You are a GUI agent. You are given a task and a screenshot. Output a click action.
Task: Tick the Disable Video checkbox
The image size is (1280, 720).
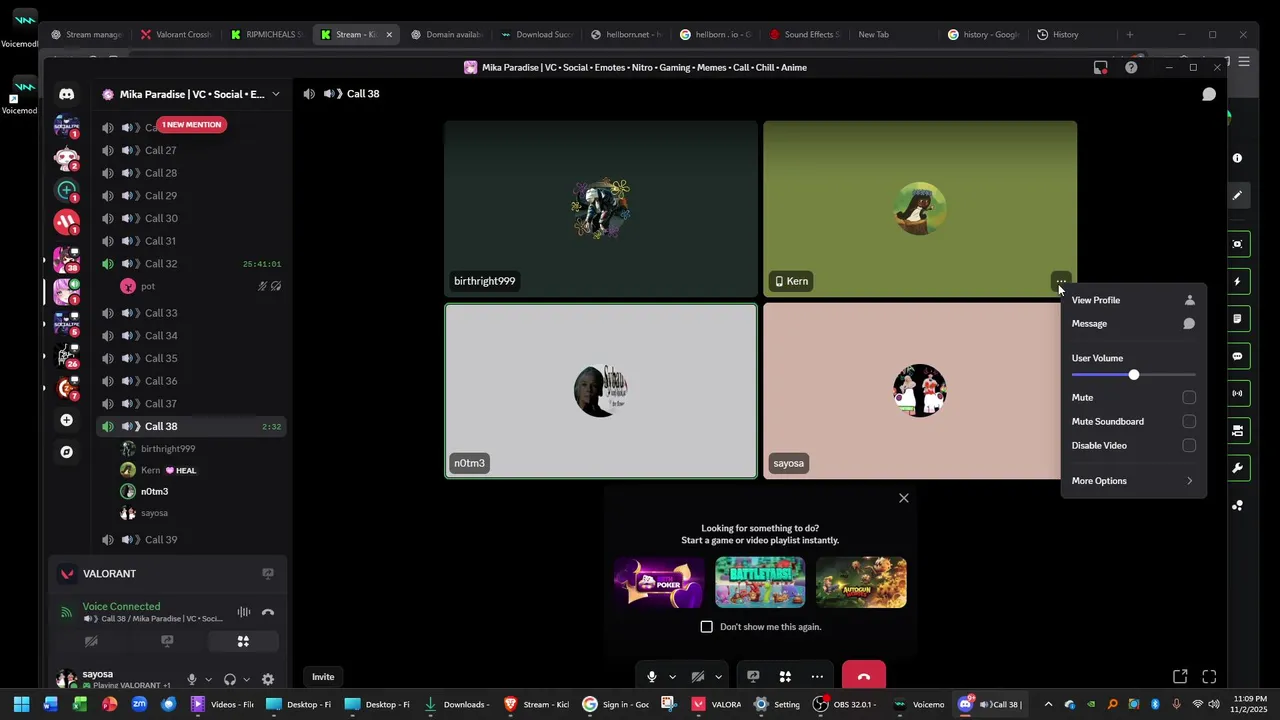coord(1189,446)
